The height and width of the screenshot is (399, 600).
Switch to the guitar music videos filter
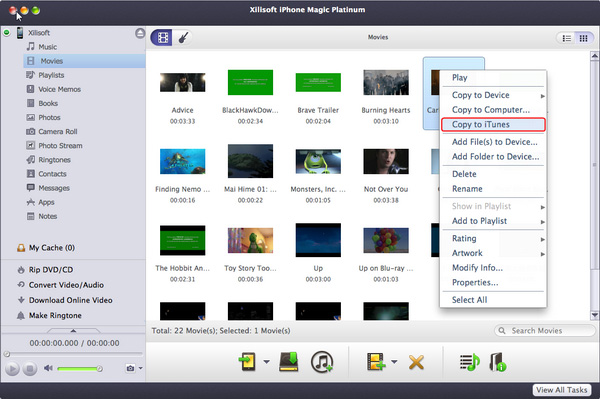tap(183, 37)
